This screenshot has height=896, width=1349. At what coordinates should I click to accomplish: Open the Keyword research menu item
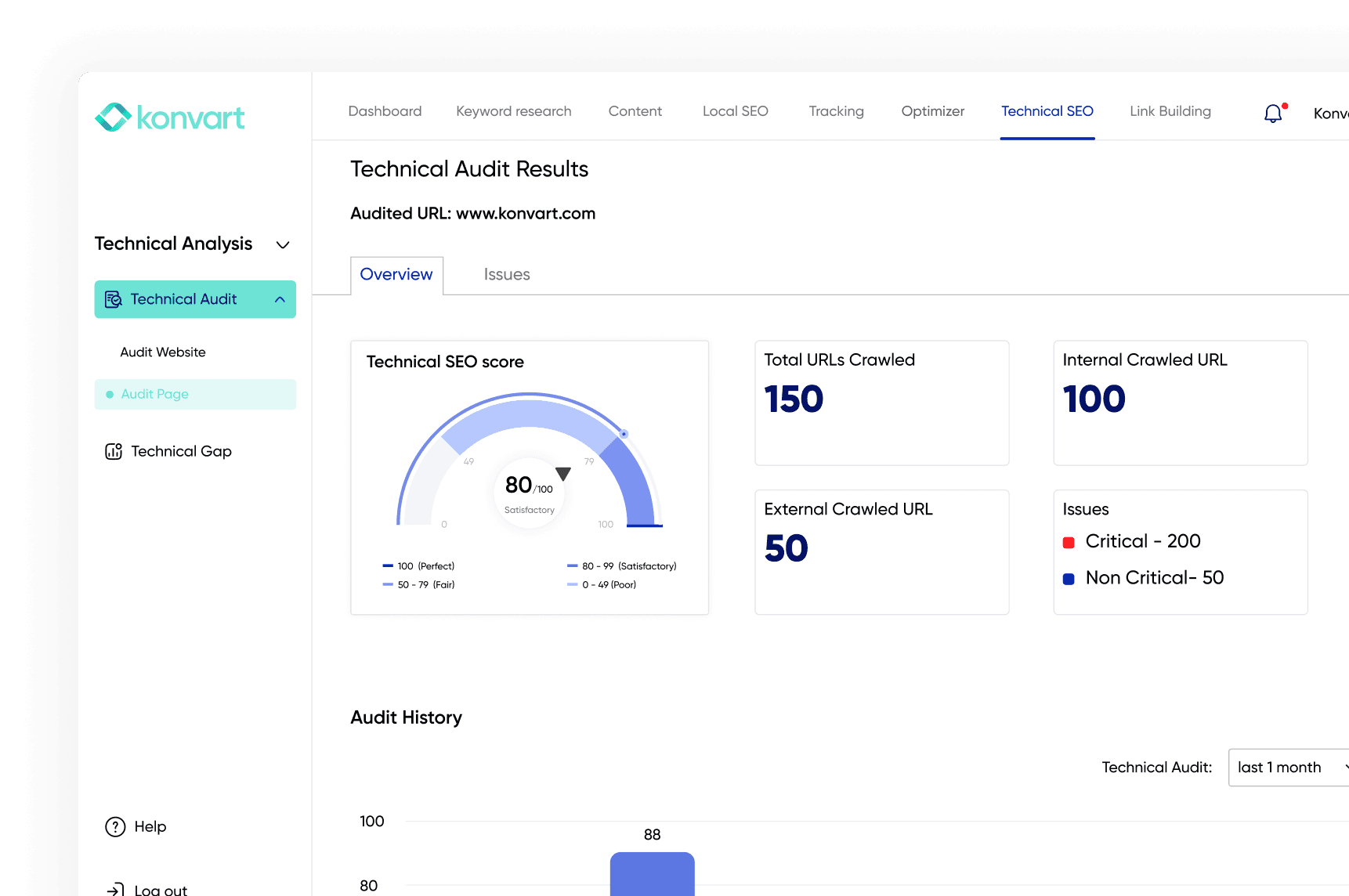click(x=513, y=111)
